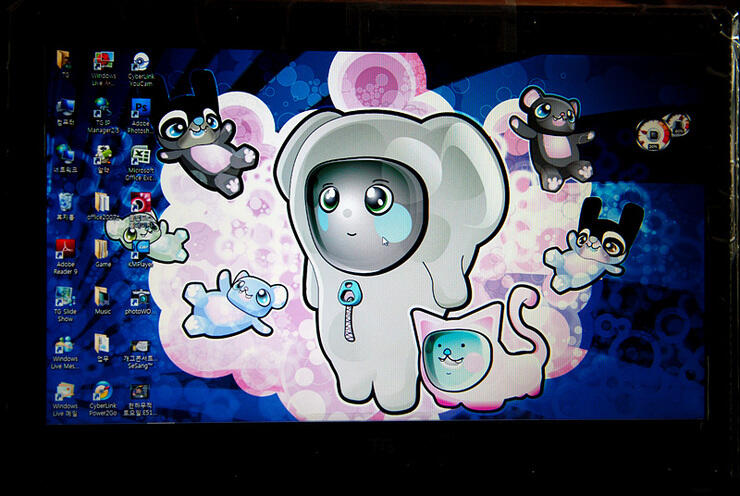Launch the Windows Live Mail (메일) shortcut

(x=64, y=392)
